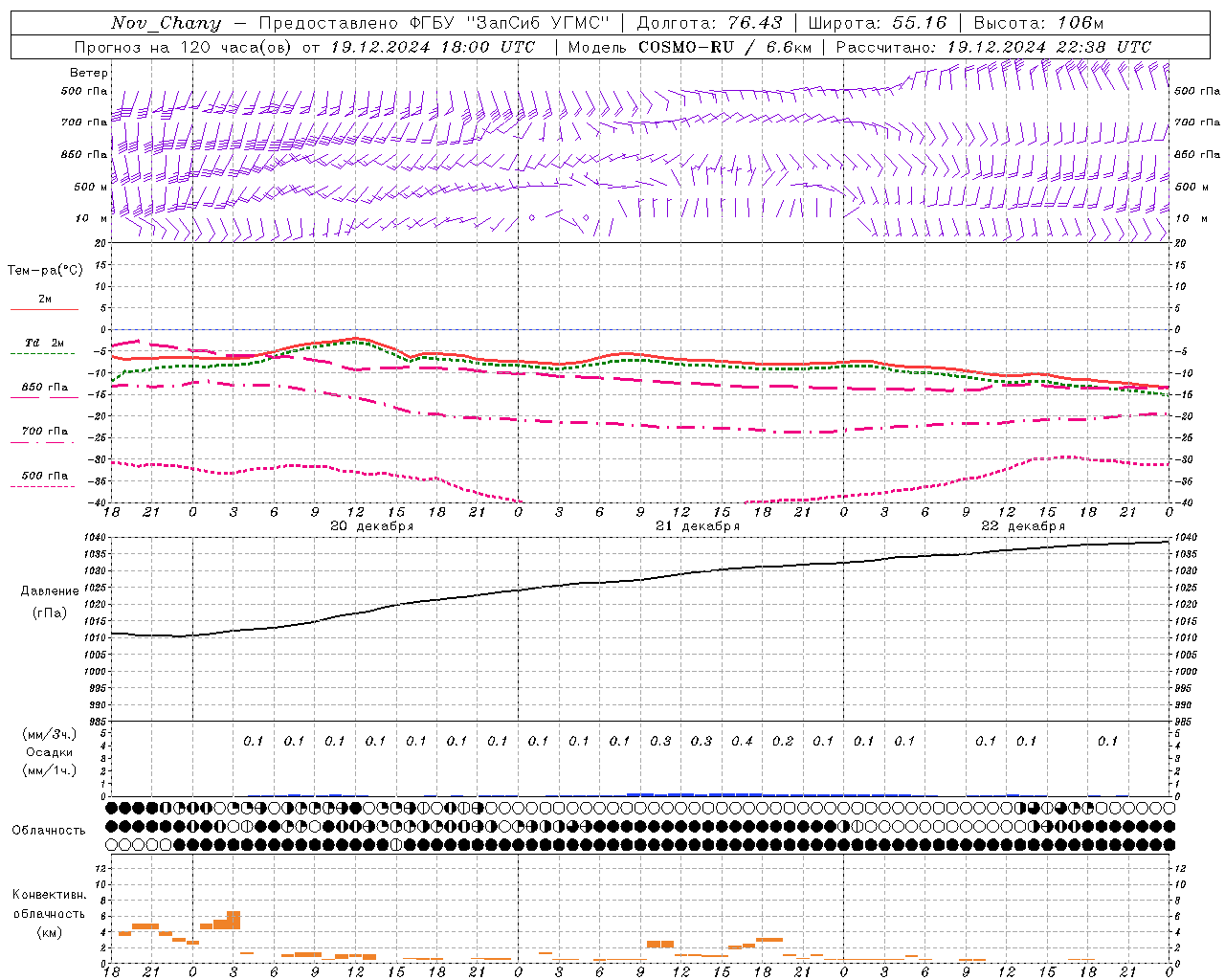Click the 'Рассчитано: 19.12.2024 22:38 UTC' timestamp

993,47
